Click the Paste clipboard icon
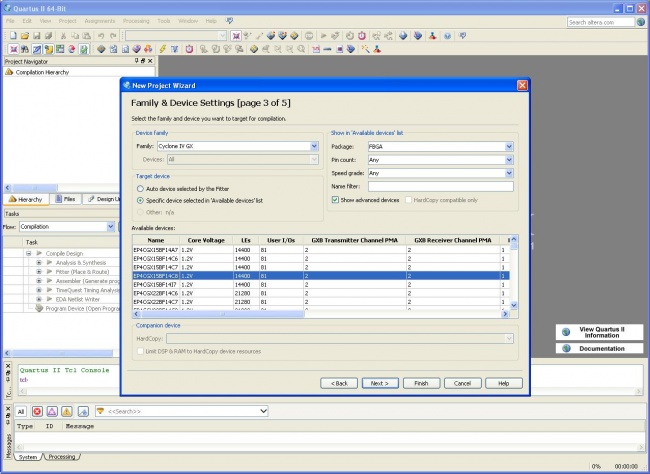650x474 pixels. [87, 36]
